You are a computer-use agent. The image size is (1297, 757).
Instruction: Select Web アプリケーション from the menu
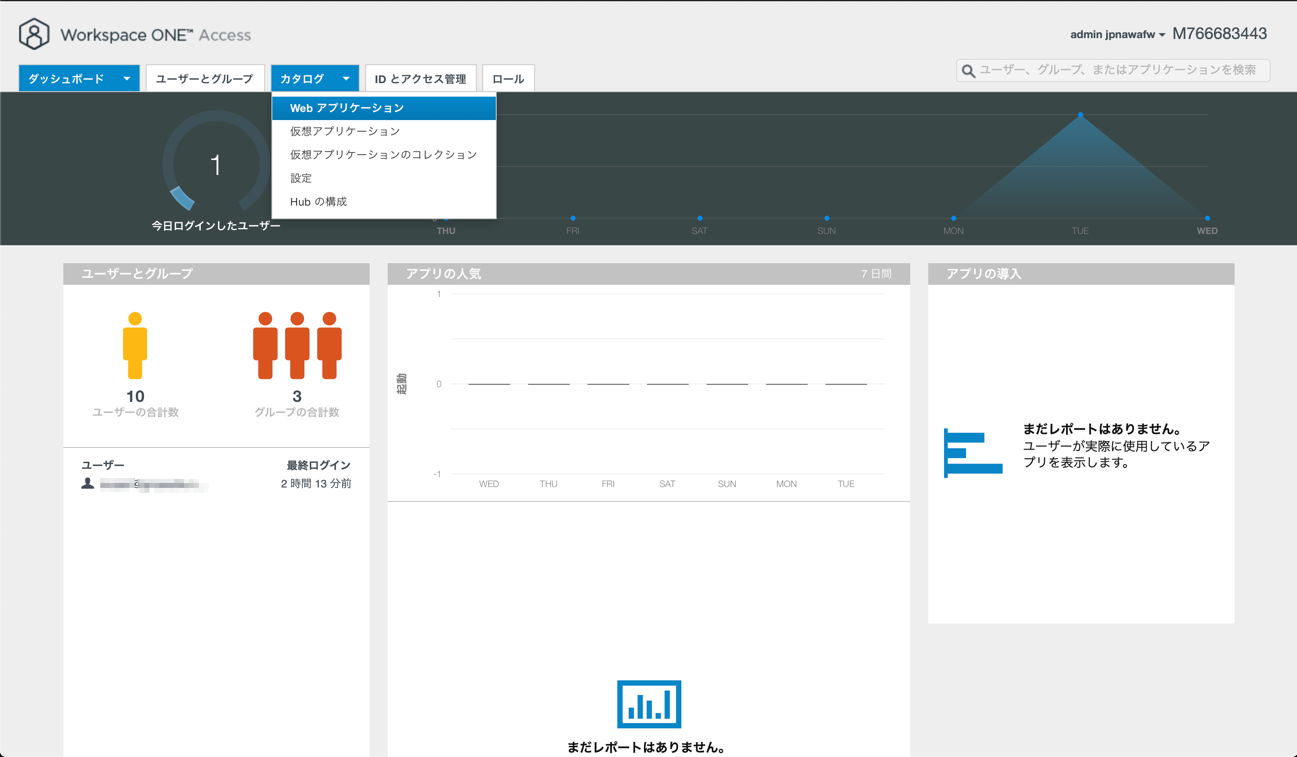click(x=384, y=108)
